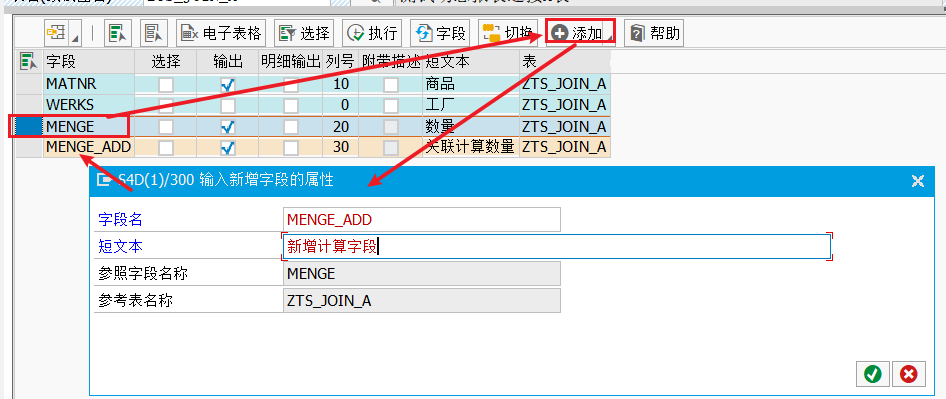
Task: Click column number 10 cell
Action: (x=341, y=84)
